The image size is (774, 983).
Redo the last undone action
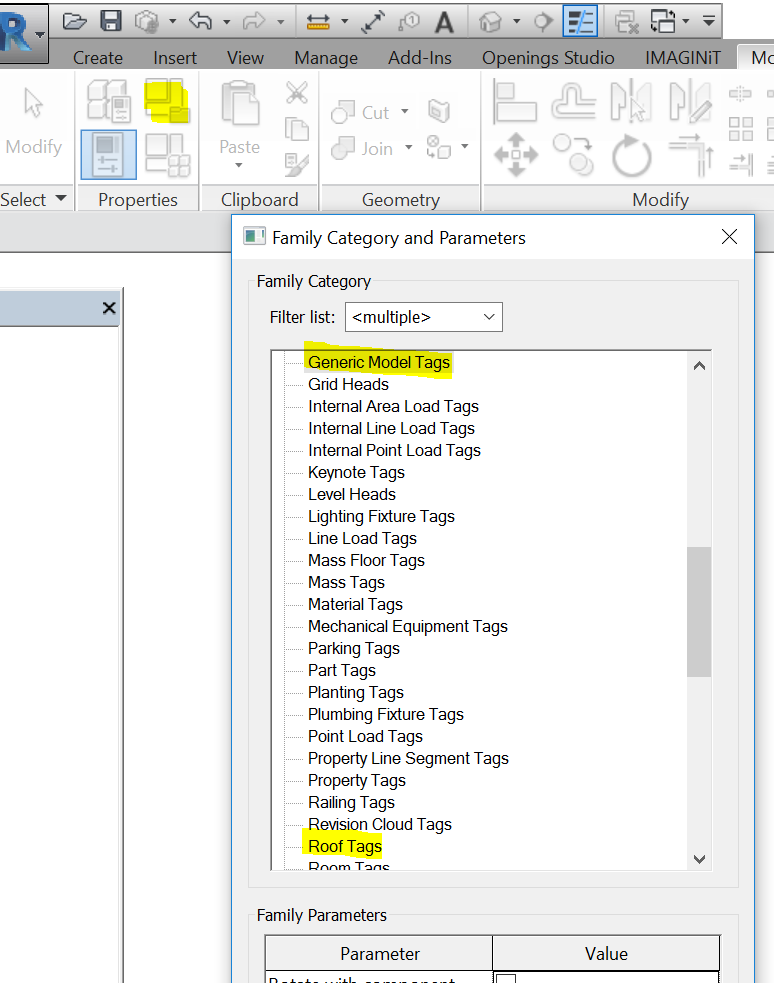tap(254, 22)
